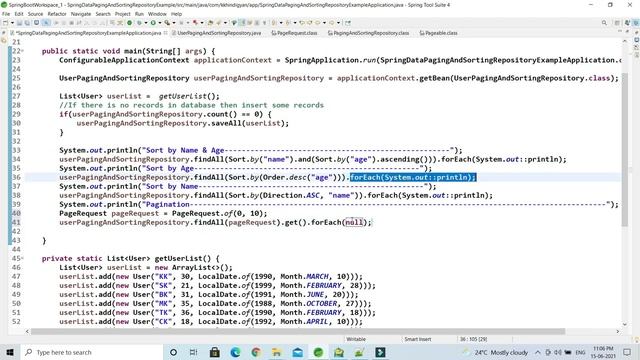This screenshot has height=360, width=640.
Task: Click the taskbar search box
Action: 91,352
